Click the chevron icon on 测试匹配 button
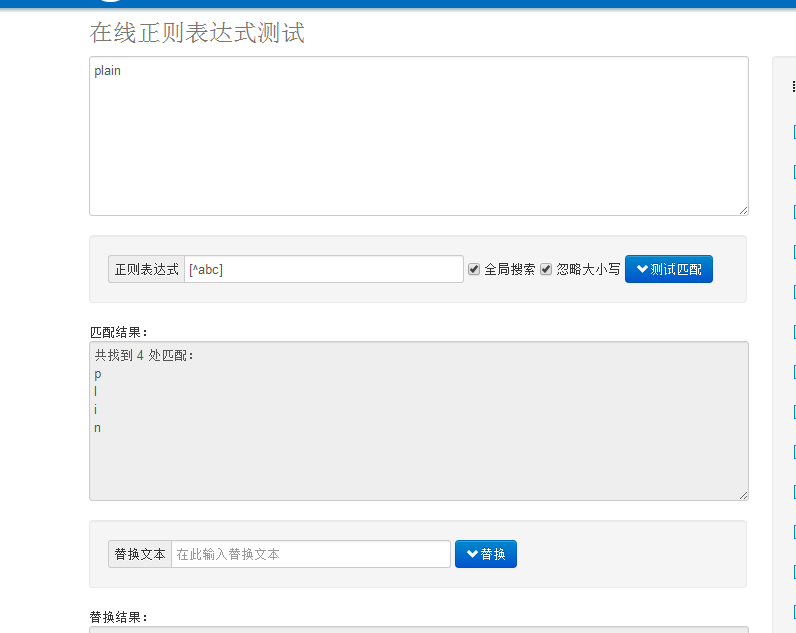Screen dimensions: 796x633 click(x=642, y=269)
